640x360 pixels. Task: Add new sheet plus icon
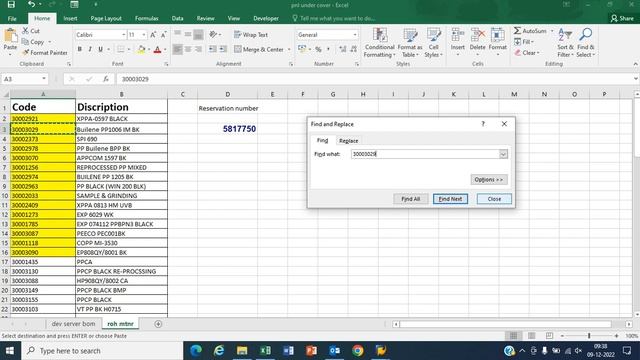click(x=158, y=324)
